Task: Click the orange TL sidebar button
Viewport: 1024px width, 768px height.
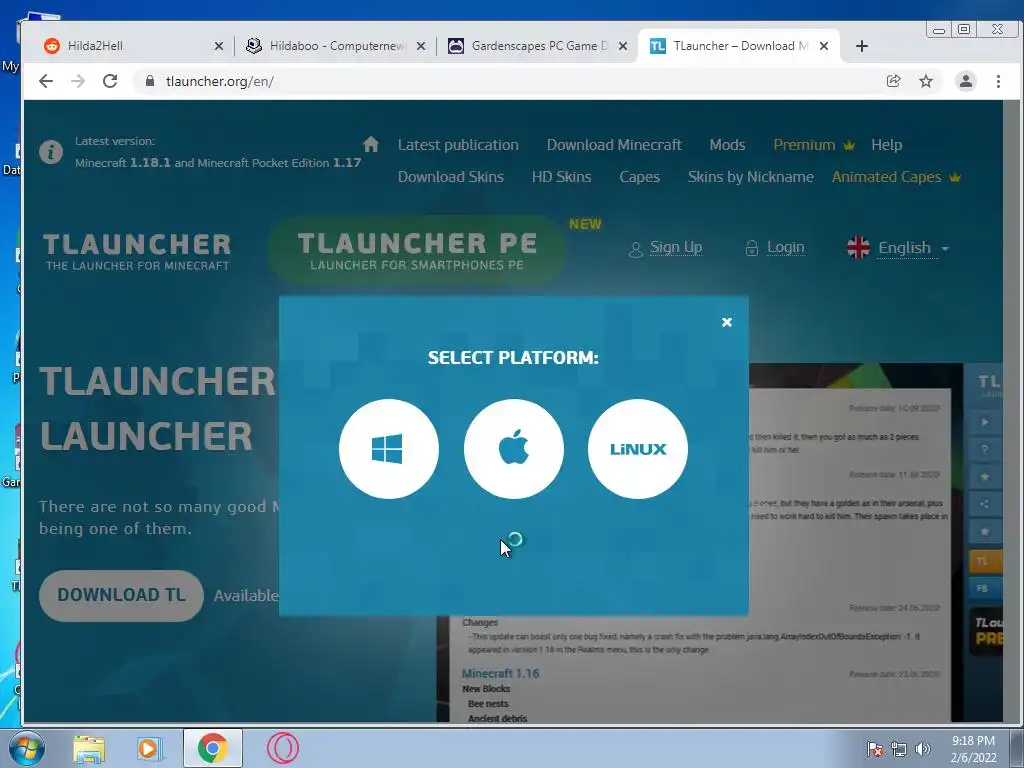Action: point(985,561)
